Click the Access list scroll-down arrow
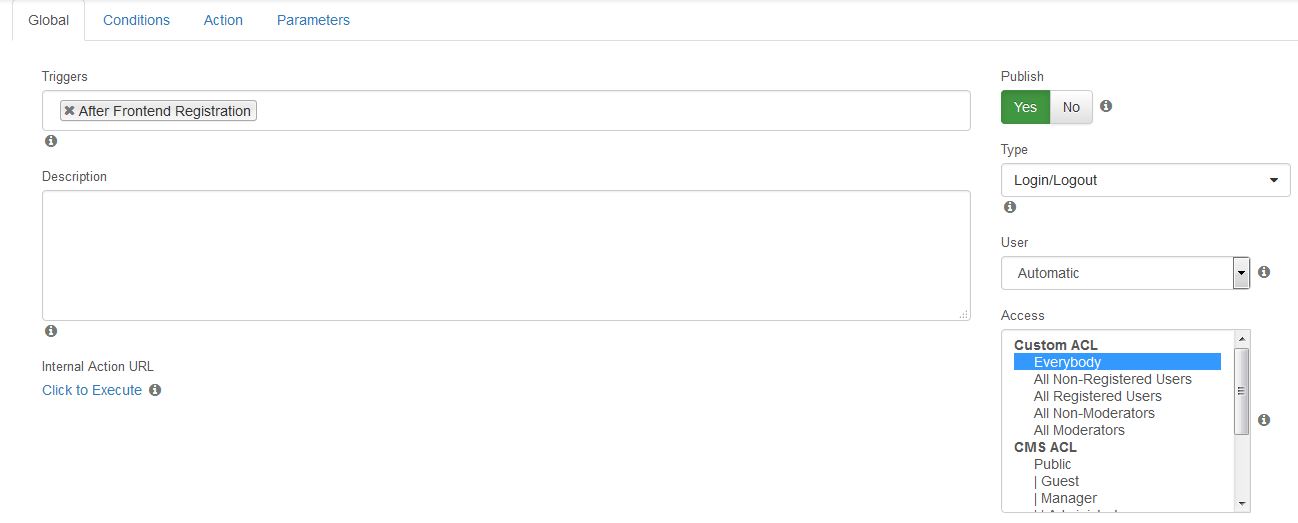The width and height of the screenshot is (1298, 523). pyautogui.click(x=1241, y=503)
